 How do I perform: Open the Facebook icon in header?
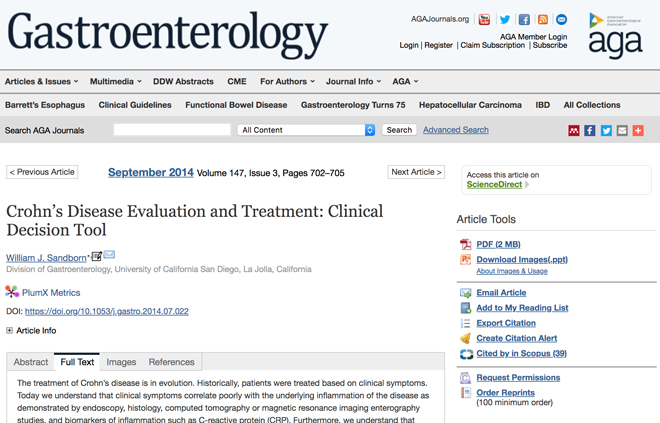(x=524, y=19)
